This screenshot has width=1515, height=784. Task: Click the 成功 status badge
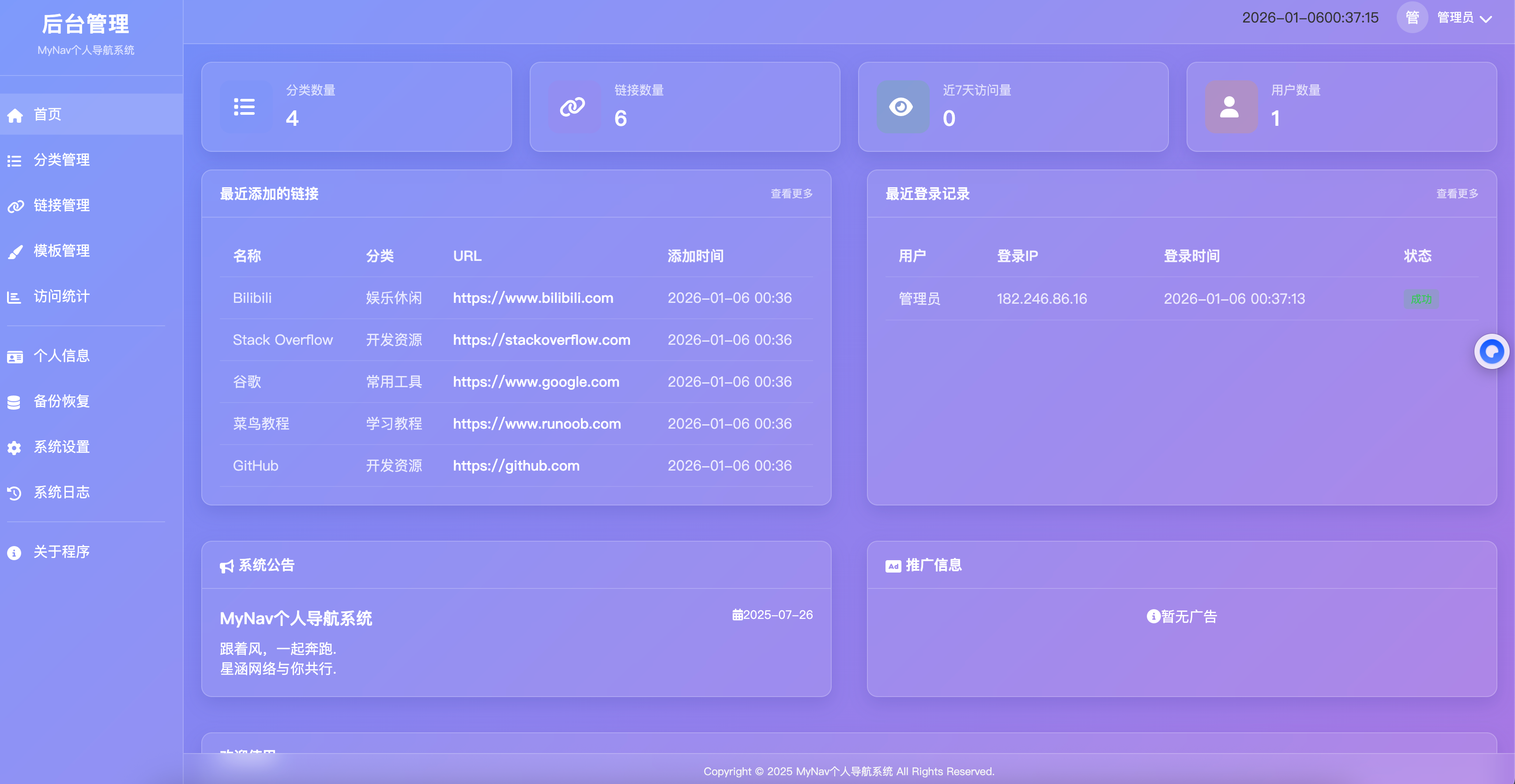click(x=1421, y=299)
